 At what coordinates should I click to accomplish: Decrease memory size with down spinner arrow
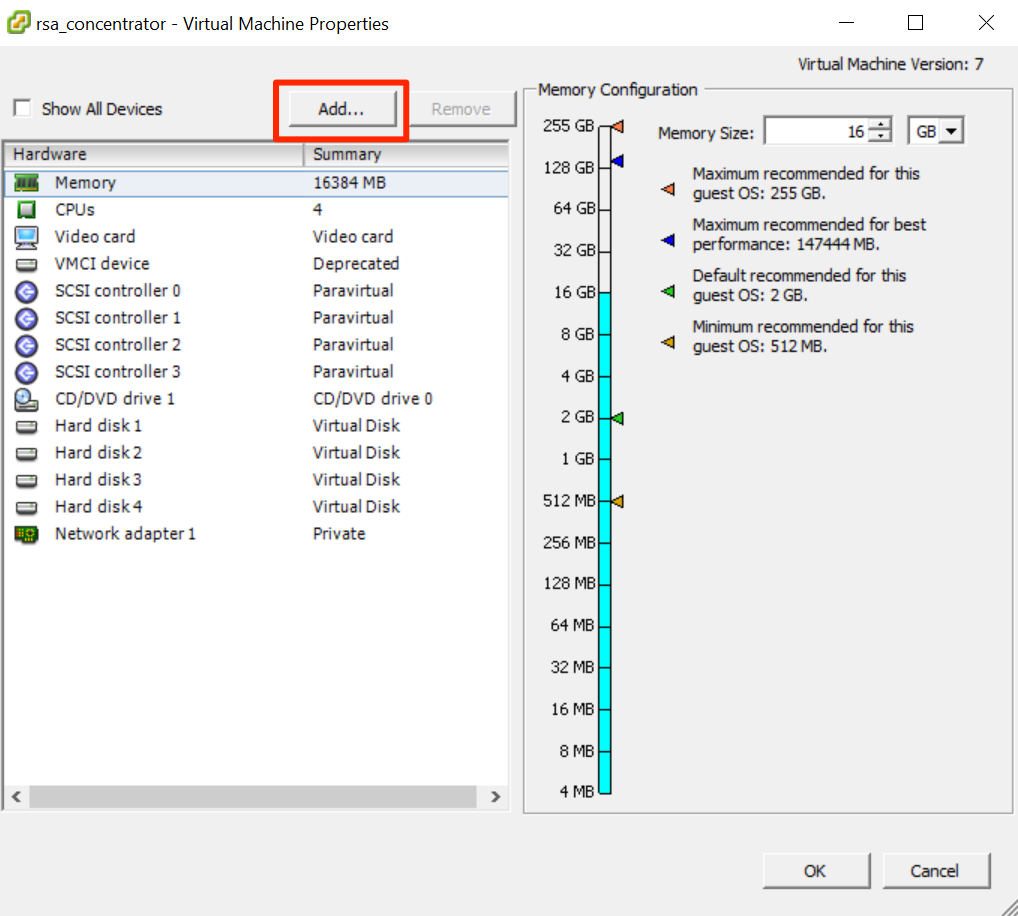click(880, 137)
